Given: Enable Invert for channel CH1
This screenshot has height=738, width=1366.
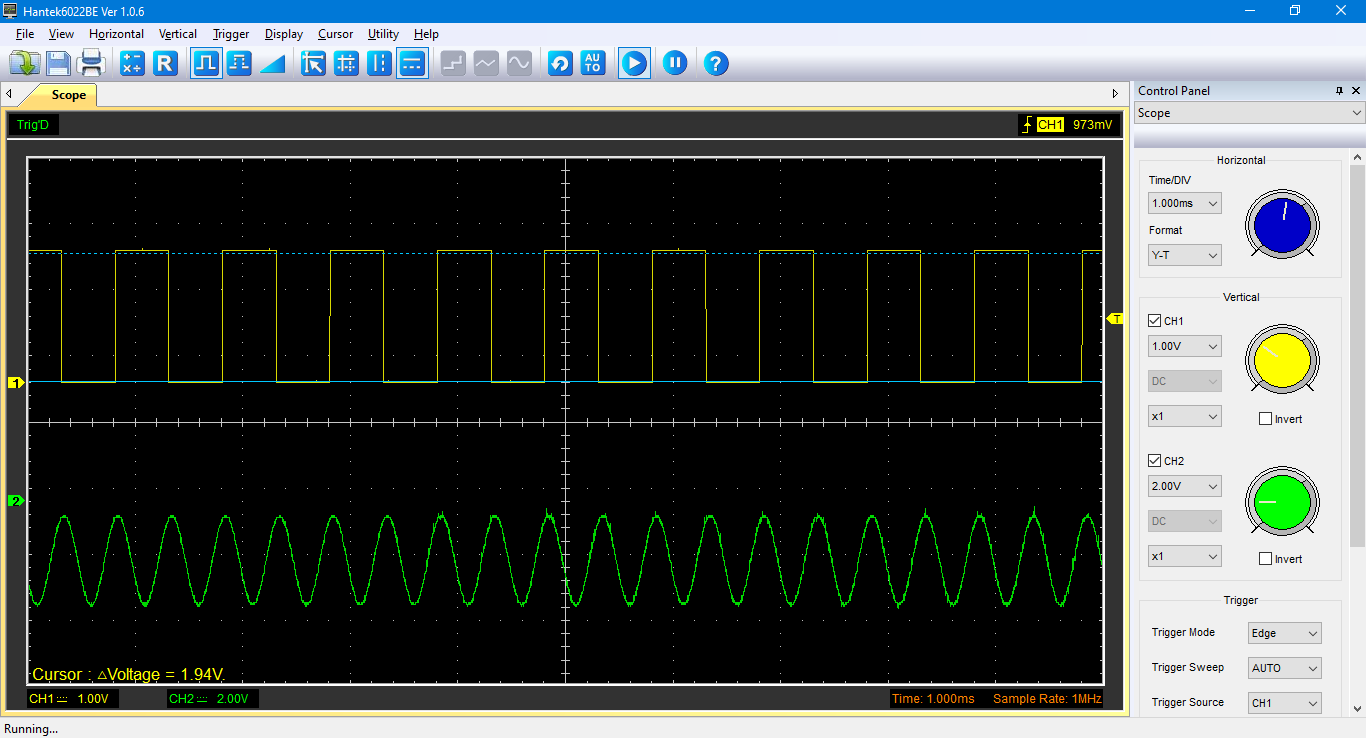Looking at the screenshot, I should (1266, 418).
